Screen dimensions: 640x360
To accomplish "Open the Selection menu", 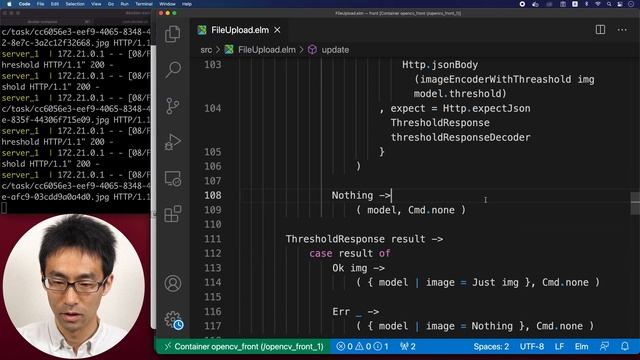I will (75, 4).
